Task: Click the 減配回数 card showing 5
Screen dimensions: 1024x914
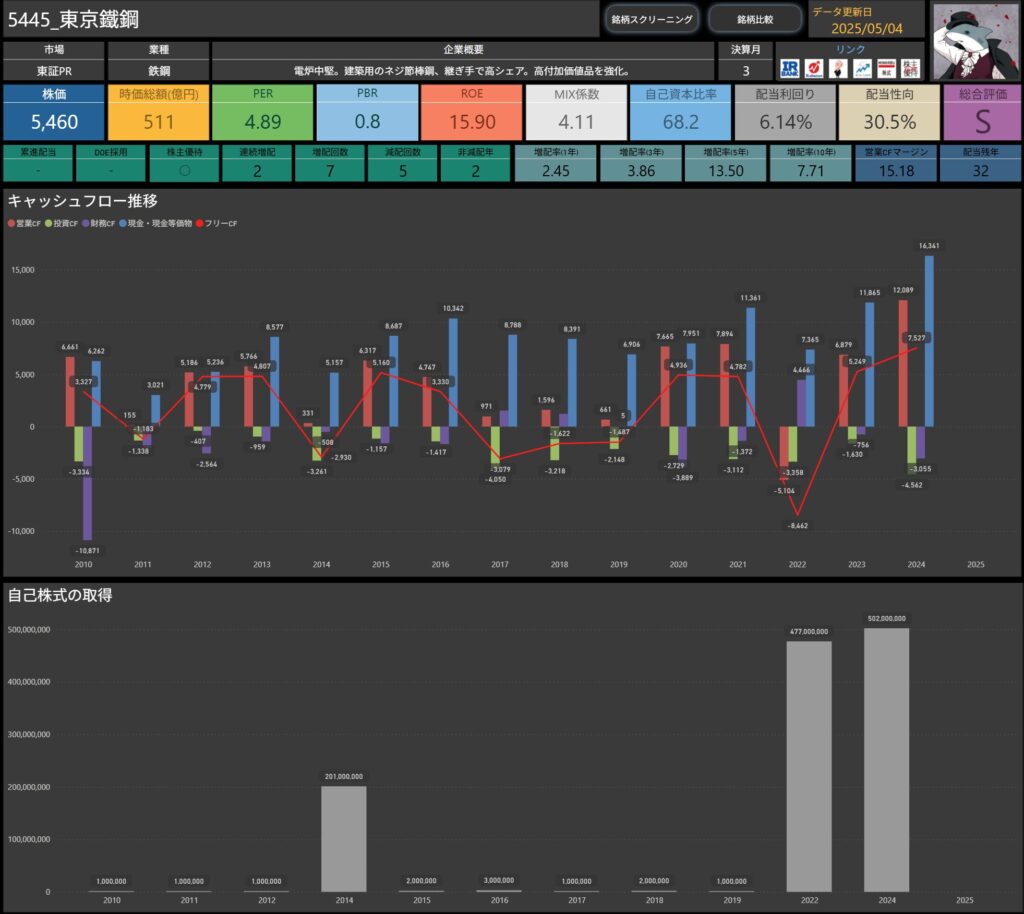Action: (x=403, y=163)
